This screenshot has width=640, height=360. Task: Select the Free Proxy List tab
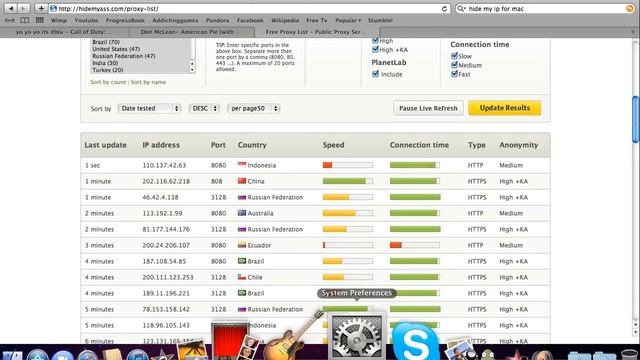[x=317, y=32]
